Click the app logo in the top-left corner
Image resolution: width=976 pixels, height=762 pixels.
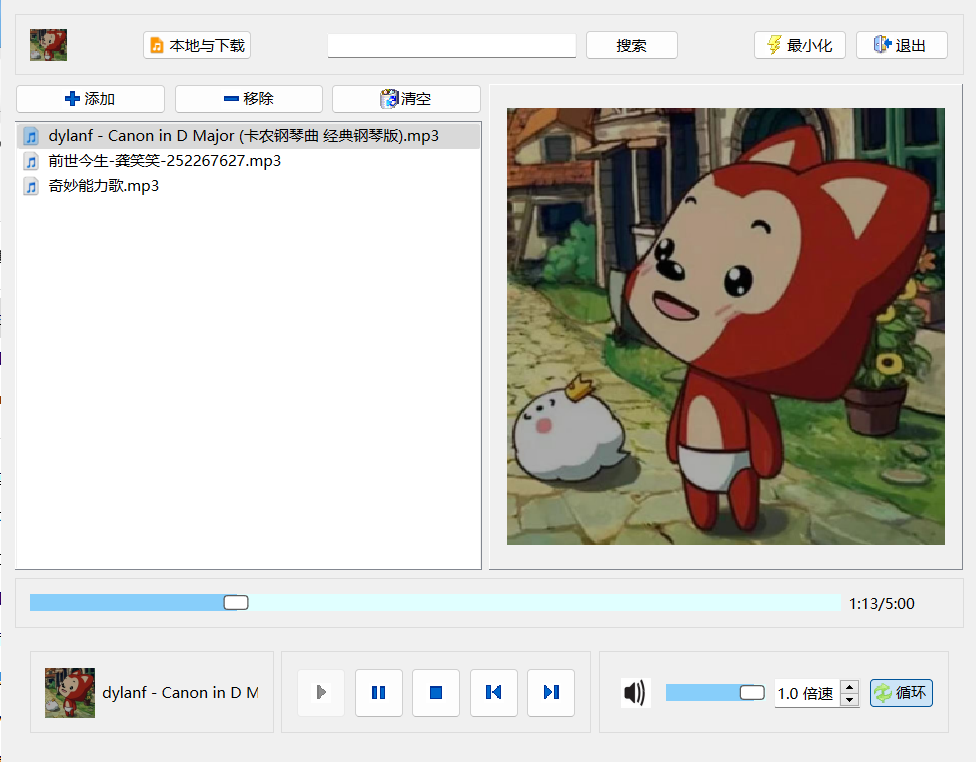[x=49, y=45]
